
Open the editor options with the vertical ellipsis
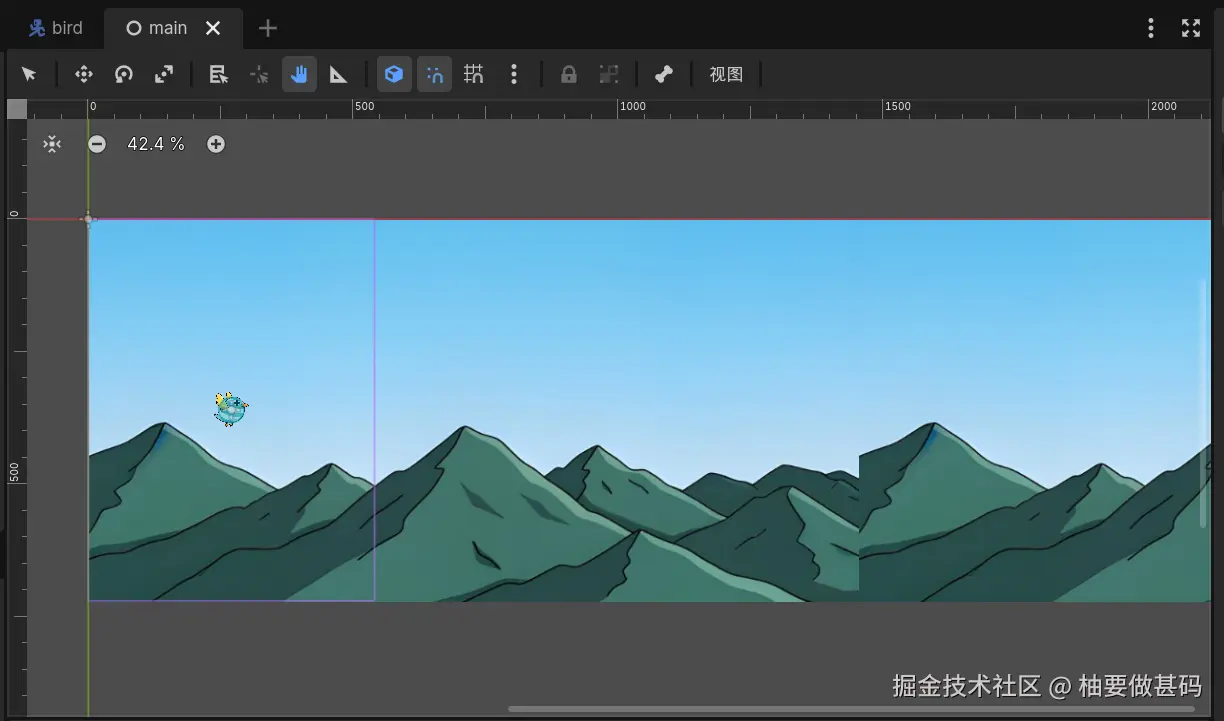1150,28
